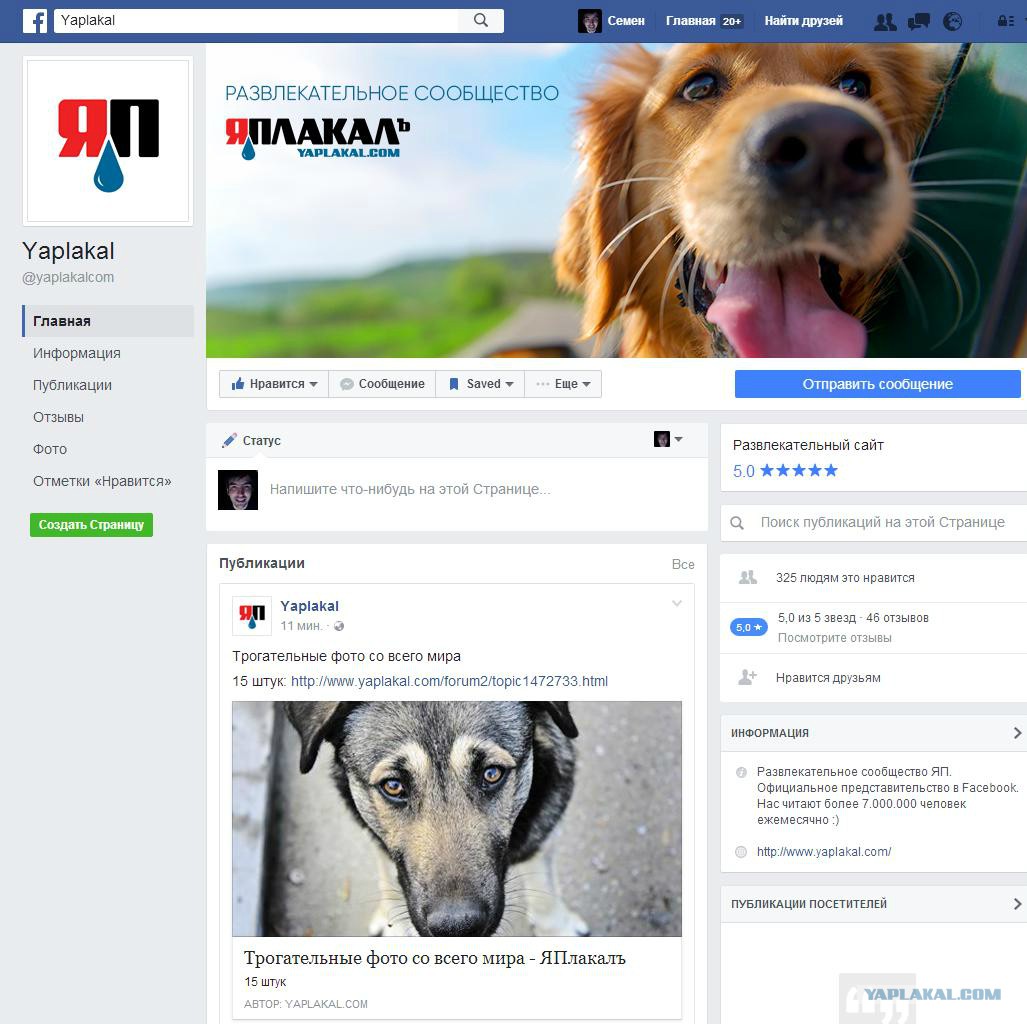The image size is (1027, 1024).
Task: Click Нравится друзьям text
Action: click(828, 678)
